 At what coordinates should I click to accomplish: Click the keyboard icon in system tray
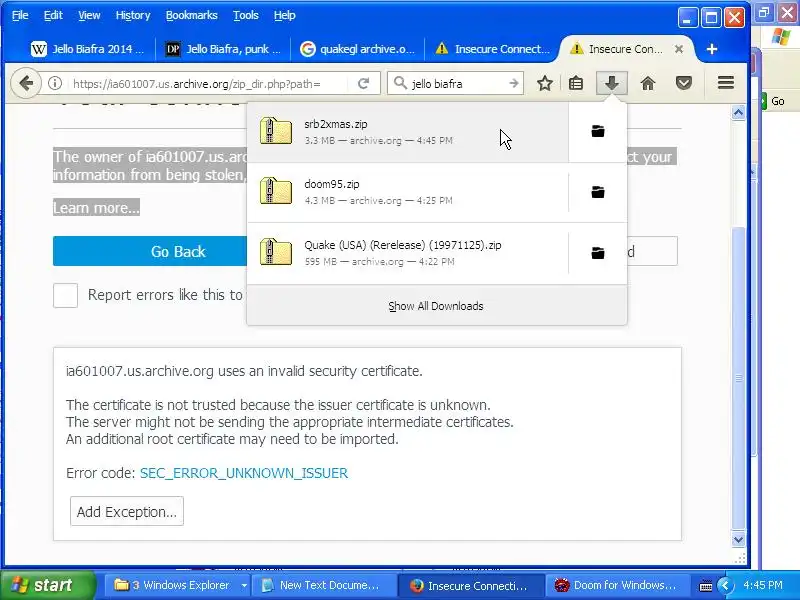[706, 586]
